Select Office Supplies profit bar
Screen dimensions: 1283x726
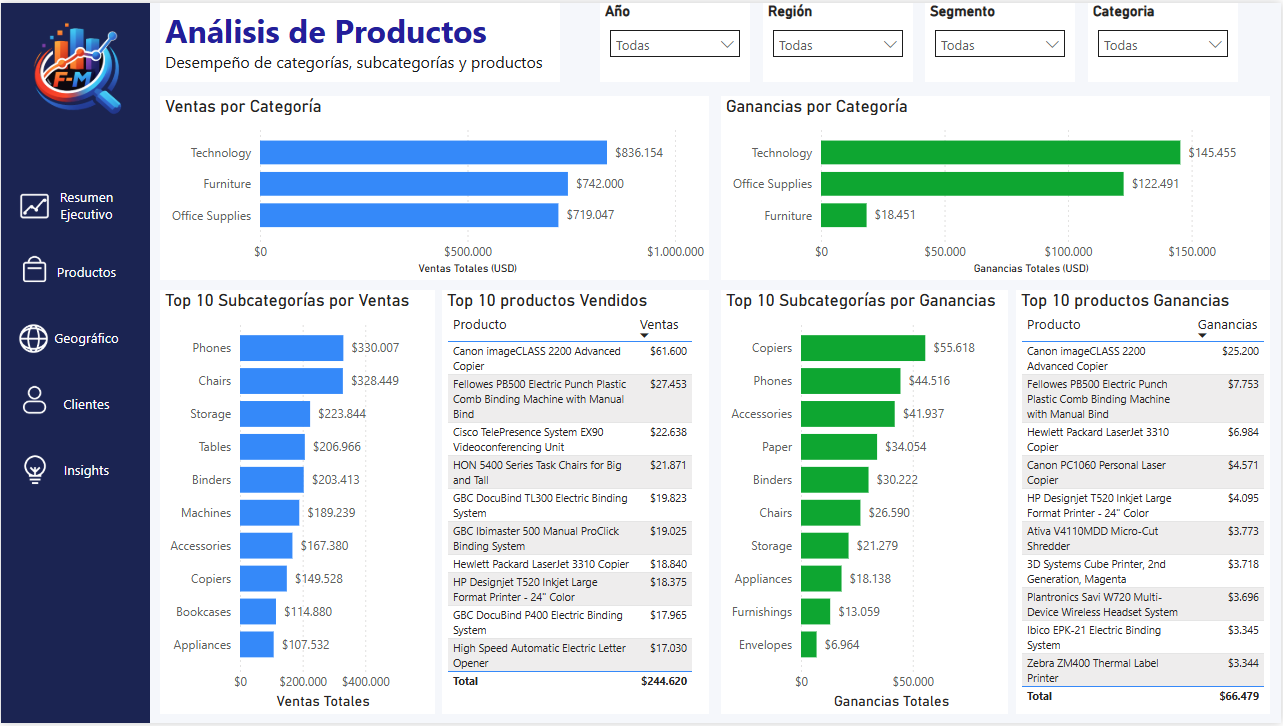(x=972, y=184)
